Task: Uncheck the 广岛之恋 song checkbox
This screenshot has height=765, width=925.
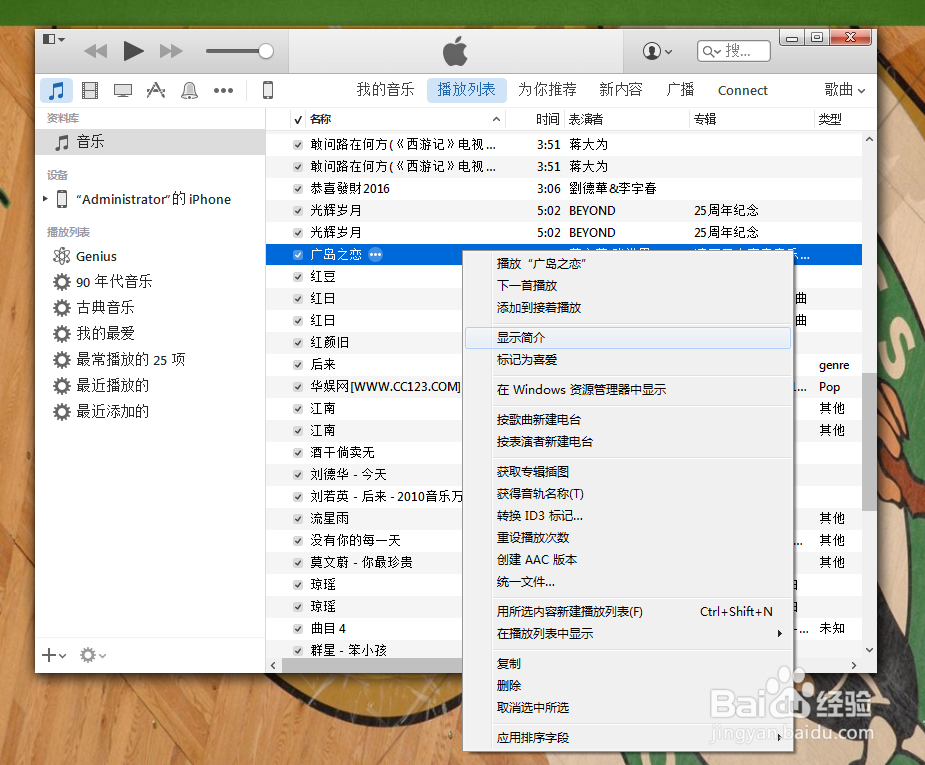Action: click(x=298, y=255)
